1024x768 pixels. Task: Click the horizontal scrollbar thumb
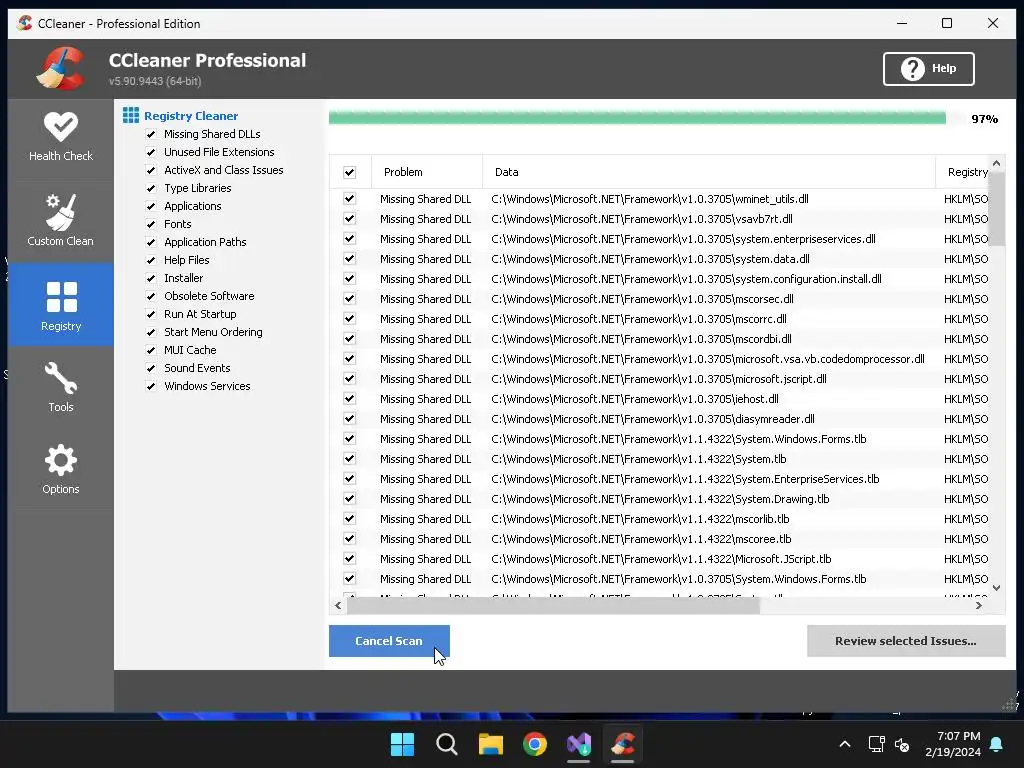(552, 605)
